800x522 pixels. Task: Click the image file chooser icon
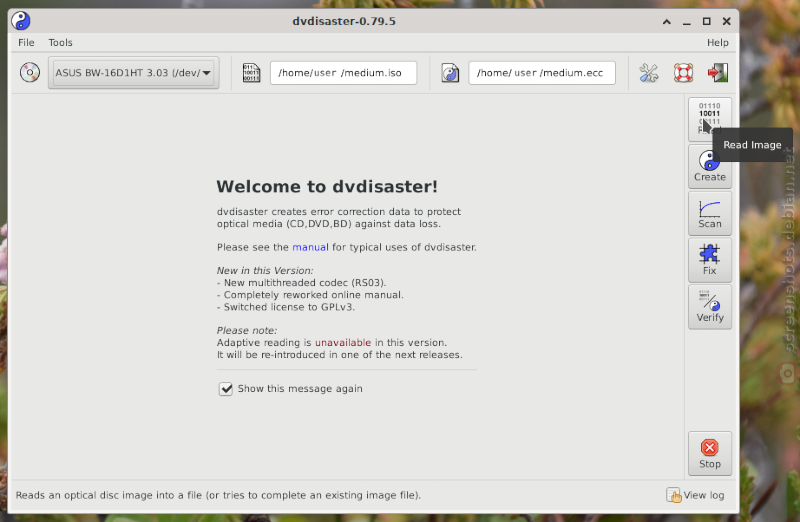[x=251, y=73]
